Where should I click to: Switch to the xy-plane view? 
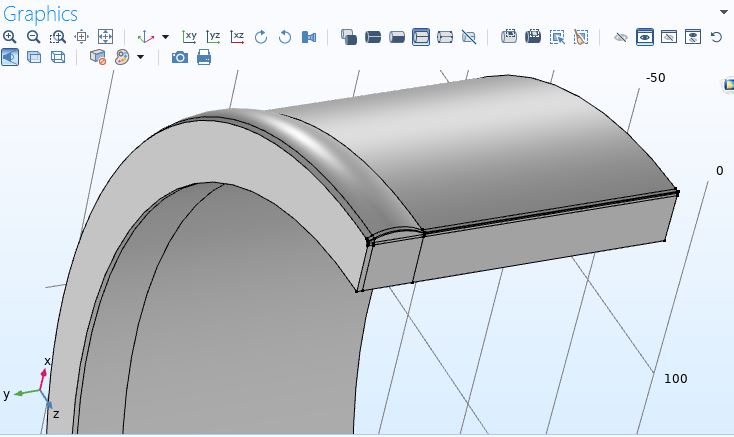coord(190,37)
